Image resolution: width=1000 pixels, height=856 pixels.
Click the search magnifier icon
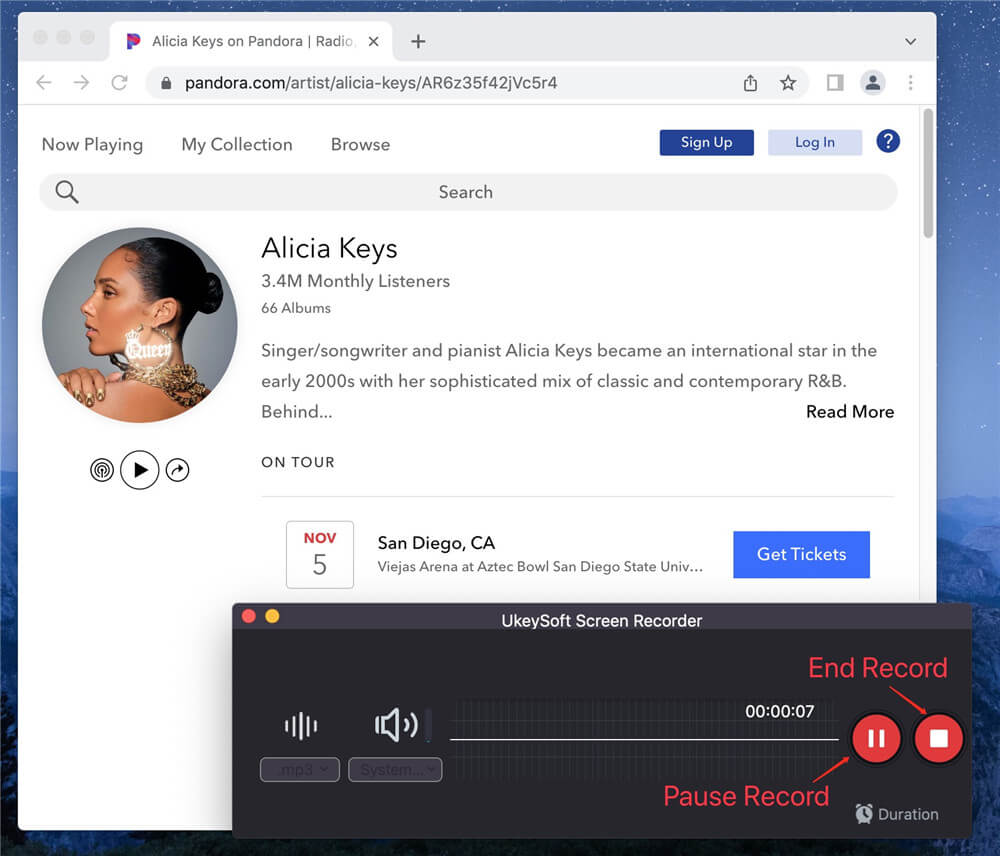(66, 191)
